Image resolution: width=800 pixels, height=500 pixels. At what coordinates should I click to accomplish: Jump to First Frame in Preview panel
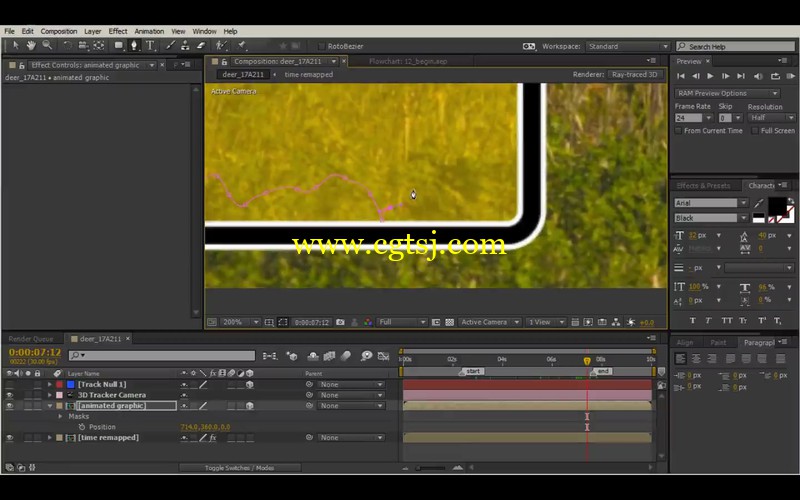(x=681, y=76)
